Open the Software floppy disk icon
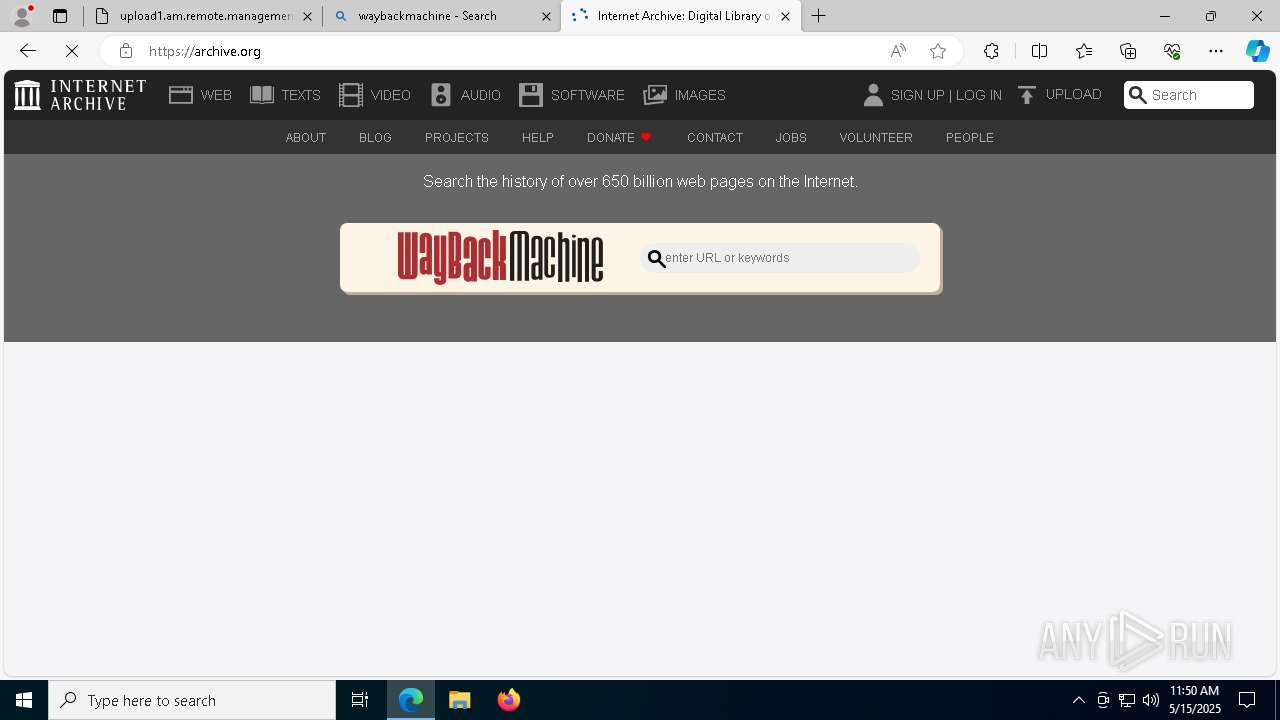 point(531,95)
